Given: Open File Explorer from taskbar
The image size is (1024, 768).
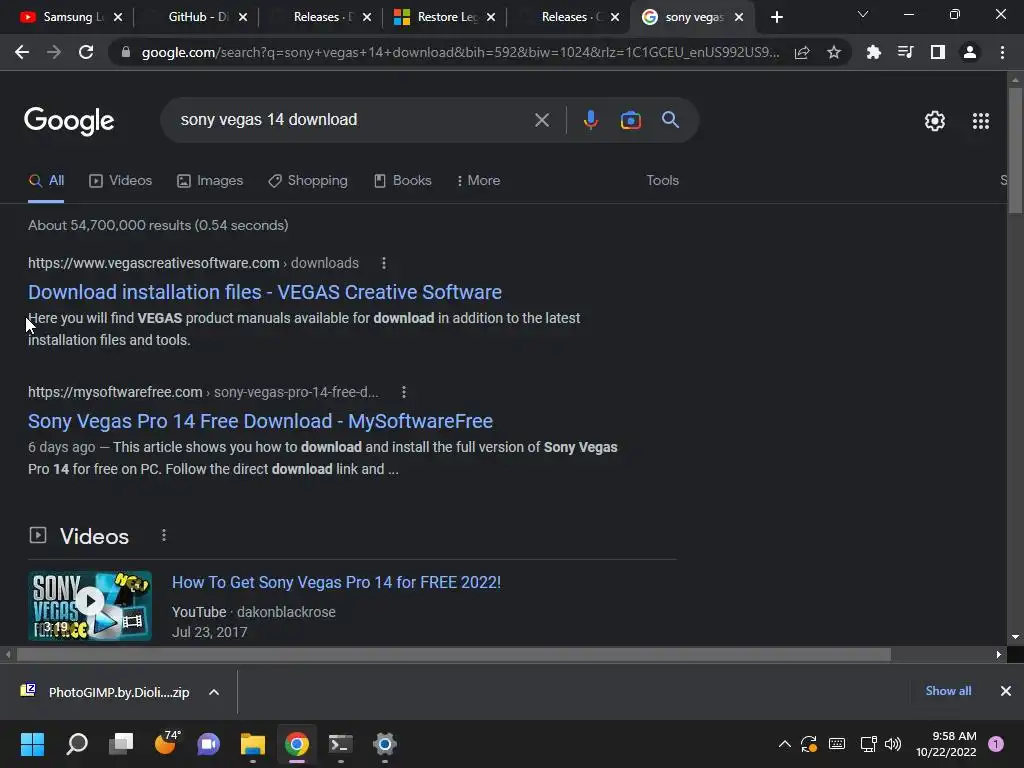Looking at the screenshot, I should point(252,744).
